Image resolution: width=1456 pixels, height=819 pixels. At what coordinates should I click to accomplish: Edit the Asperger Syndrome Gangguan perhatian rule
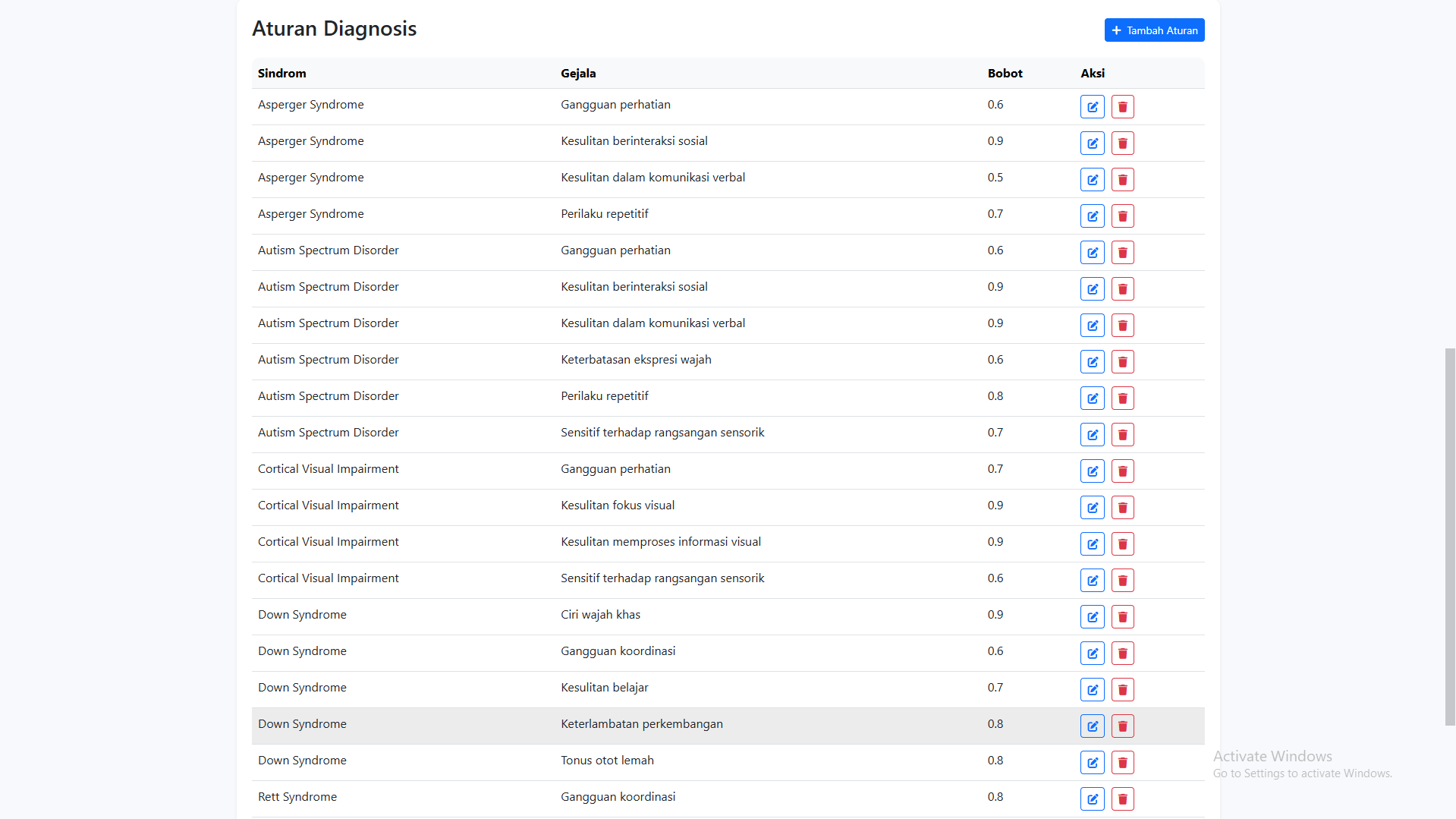(x=1093, y=107)
